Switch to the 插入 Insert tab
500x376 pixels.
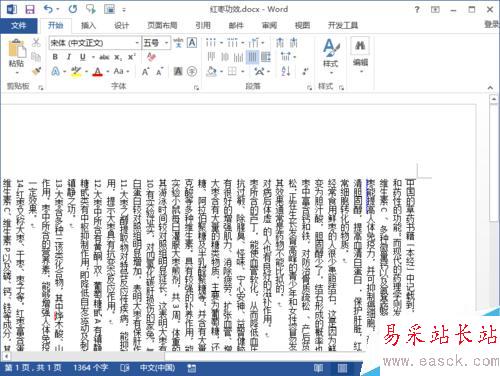pyautogui.click(x=88, y=25)
